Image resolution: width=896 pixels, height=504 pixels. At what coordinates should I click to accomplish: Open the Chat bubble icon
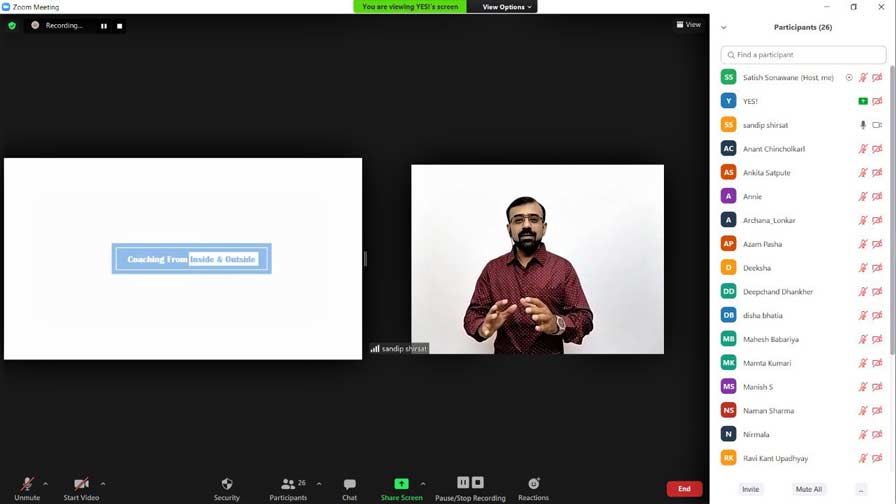click(x=350, y=484)
